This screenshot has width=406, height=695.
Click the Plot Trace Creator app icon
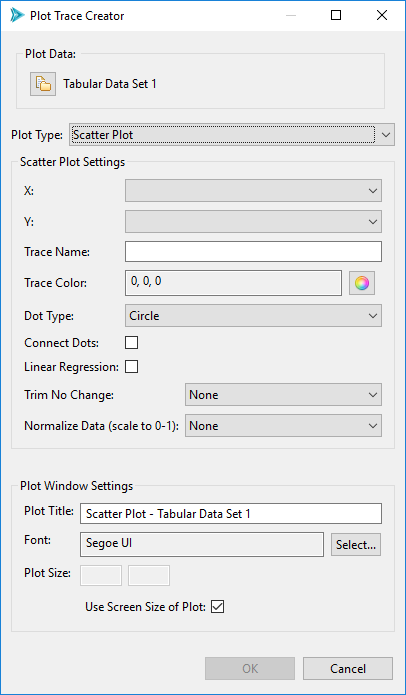[16, 16]
